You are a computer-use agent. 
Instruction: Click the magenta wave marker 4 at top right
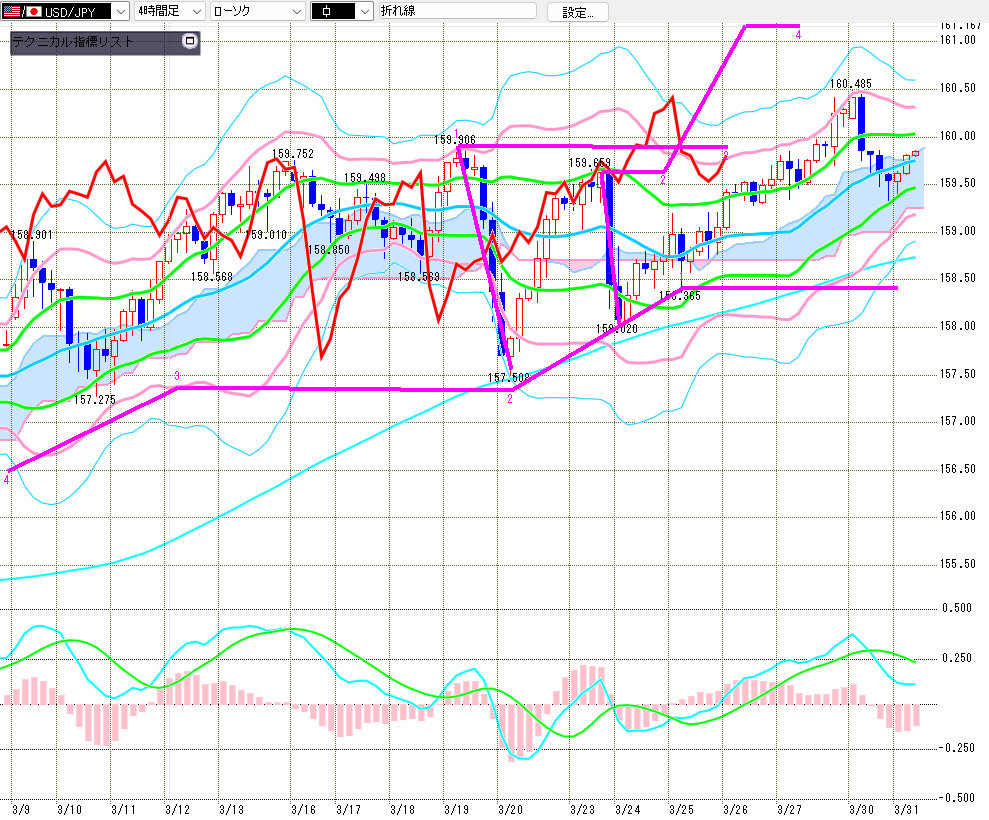pos(798,35)
